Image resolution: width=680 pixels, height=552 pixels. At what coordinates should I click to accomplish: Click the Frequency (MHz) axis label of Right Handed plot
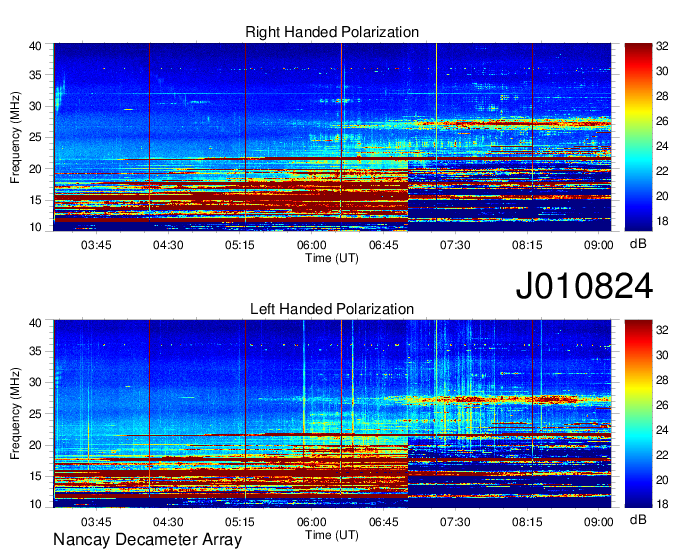tap(15, 137)
